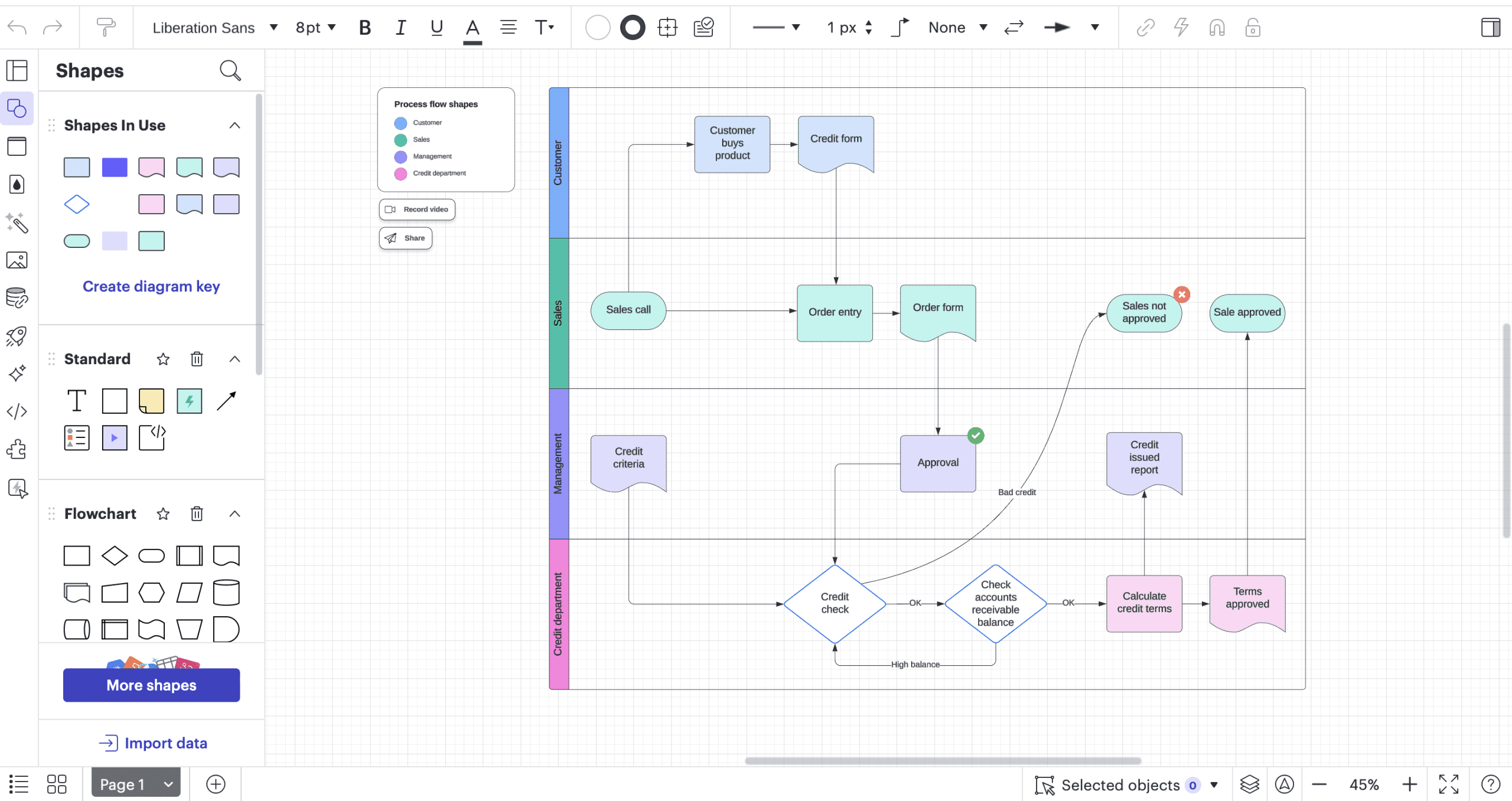1512x801 pixels.
Task: Click the fill color circle swatch
Action: click(x=597, y=27)
